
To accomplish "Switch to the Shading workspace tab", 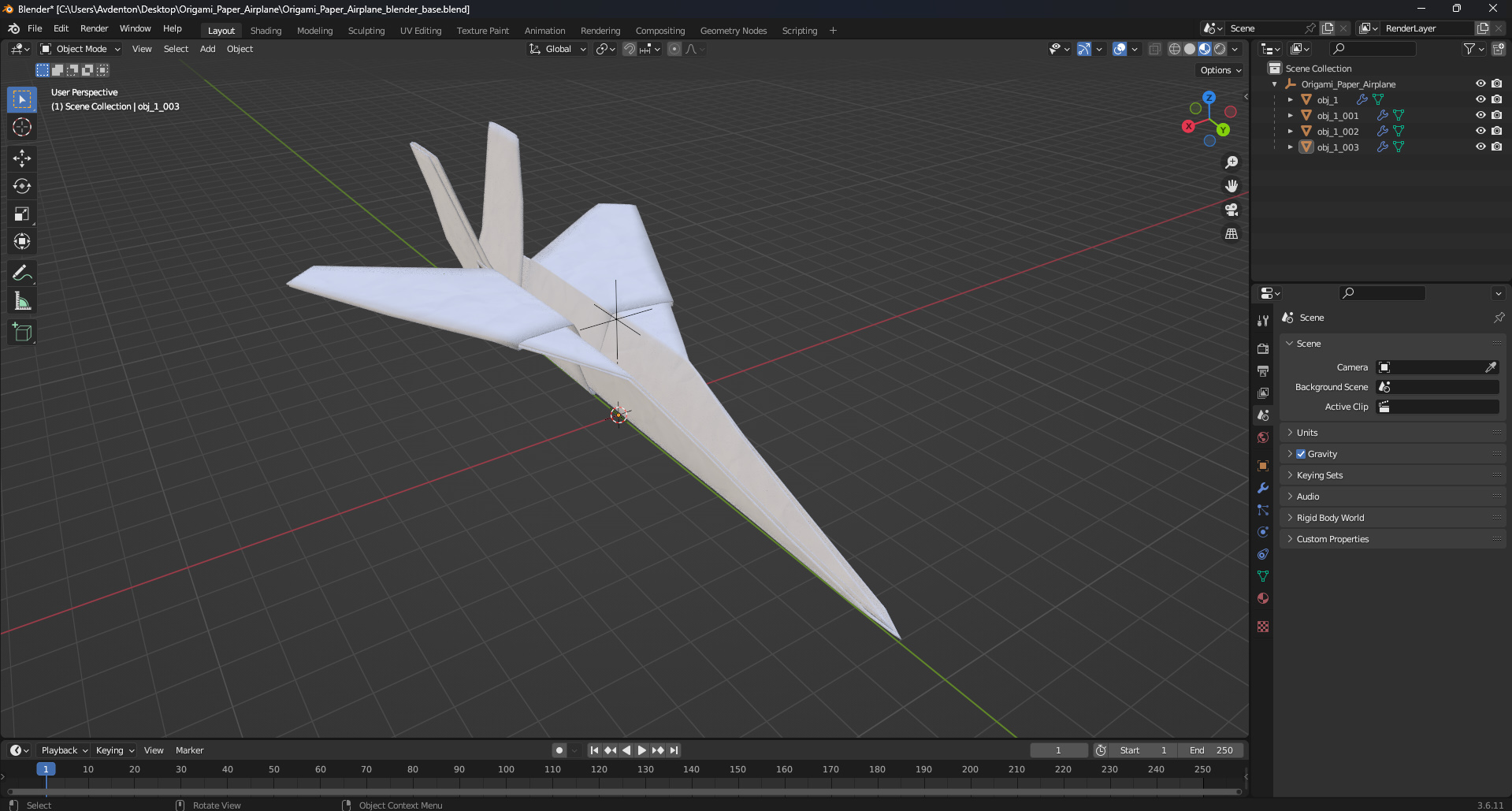I will [x=266, y=31].
